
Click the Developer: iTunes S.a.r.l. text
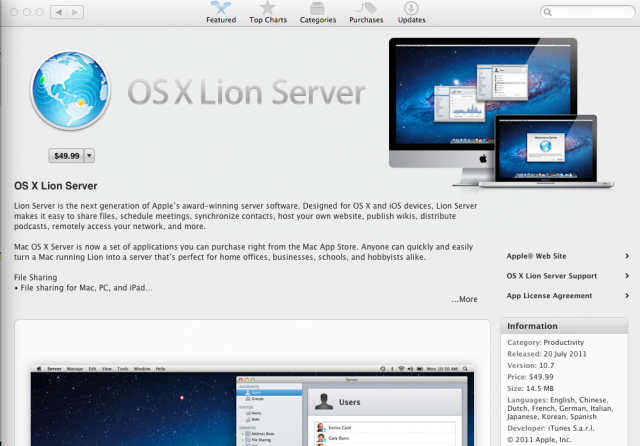click(x=551, y=428)
